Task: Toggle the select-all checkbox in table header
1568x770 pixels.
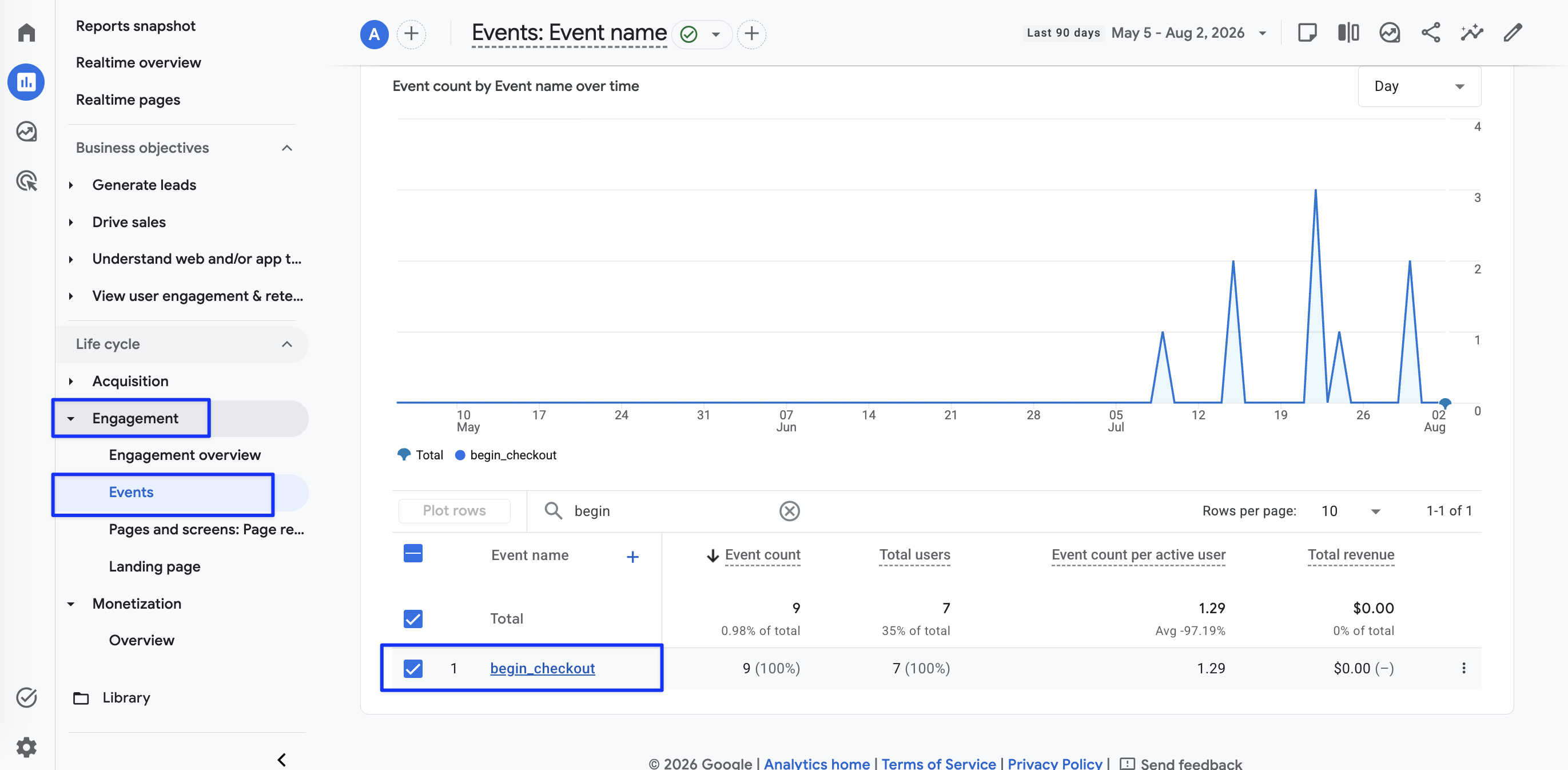Action: pyautogui.click(x=413, y=553)
